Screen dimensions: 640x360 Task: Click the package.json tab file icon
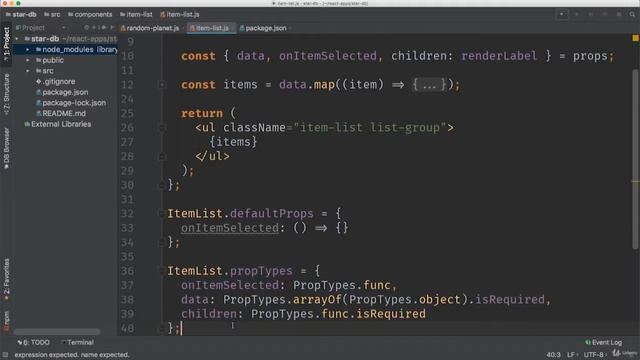(x=242, y=28)
